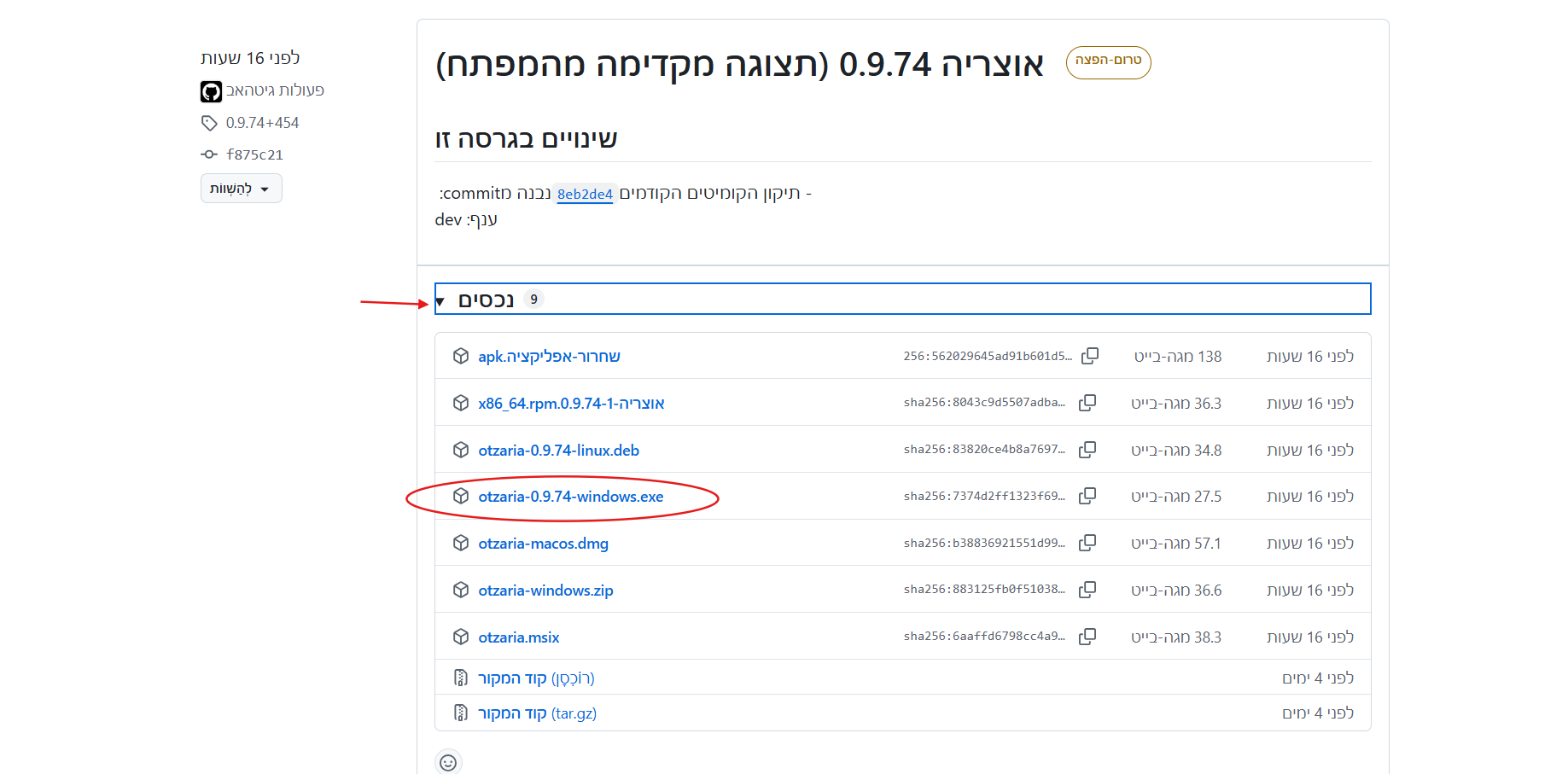Copy SHA256 hash of x86_64.rpm asset
Viewport: 1568px width, 774px height.
coord(1087,403)
